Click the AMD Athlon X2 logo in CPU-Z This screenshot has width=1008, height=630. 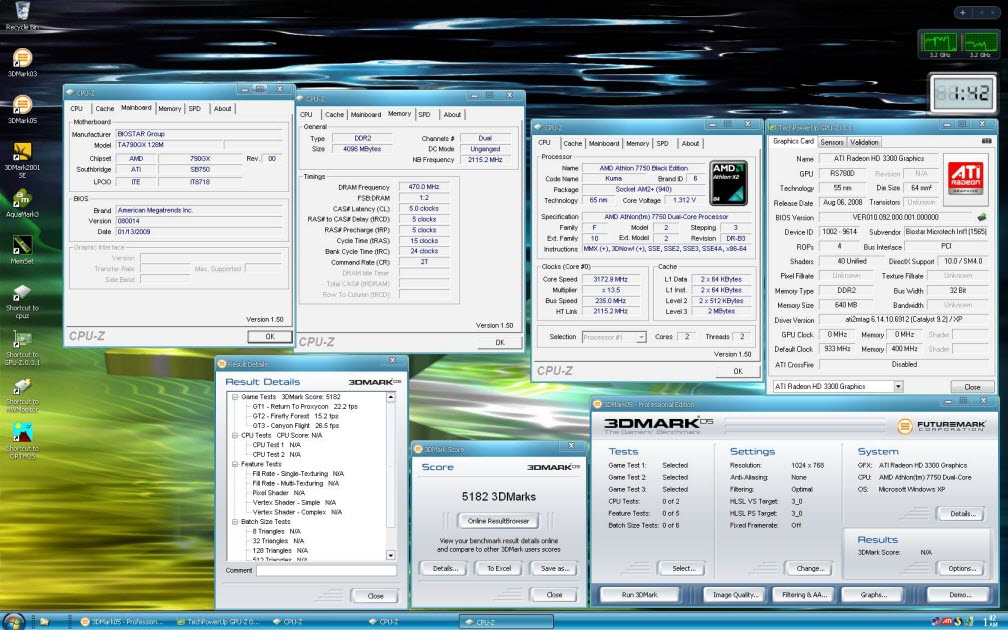(728, 183)
